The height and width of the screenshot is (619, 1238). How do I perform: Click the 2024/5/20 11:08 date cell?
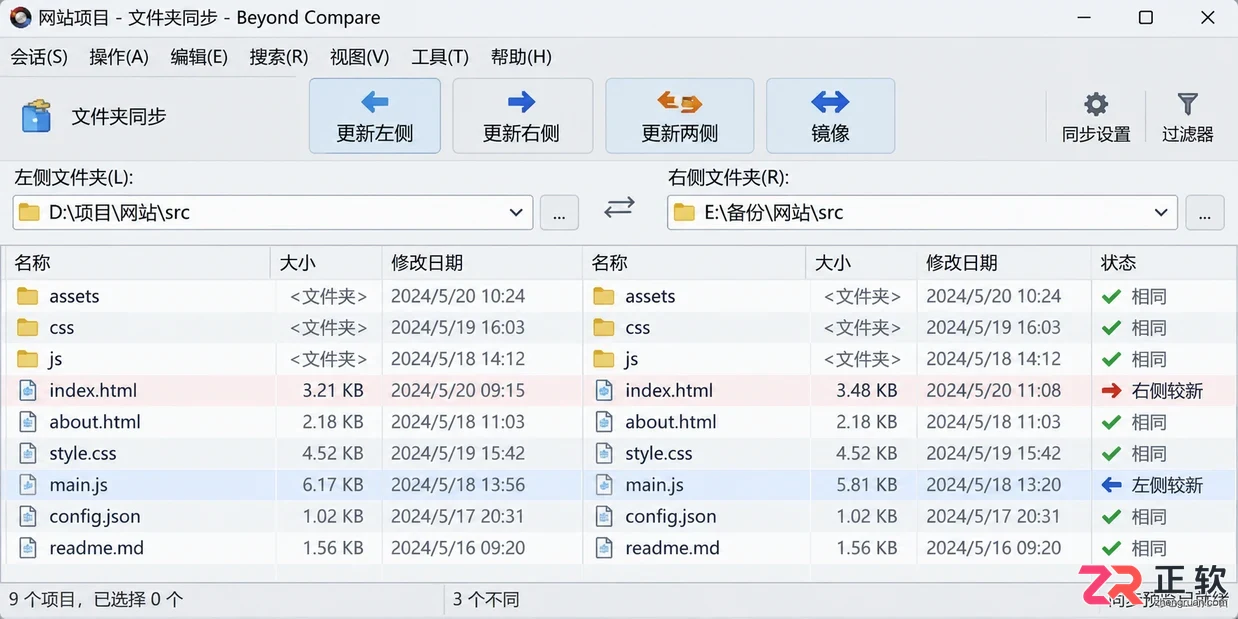(x=993, y=390)
